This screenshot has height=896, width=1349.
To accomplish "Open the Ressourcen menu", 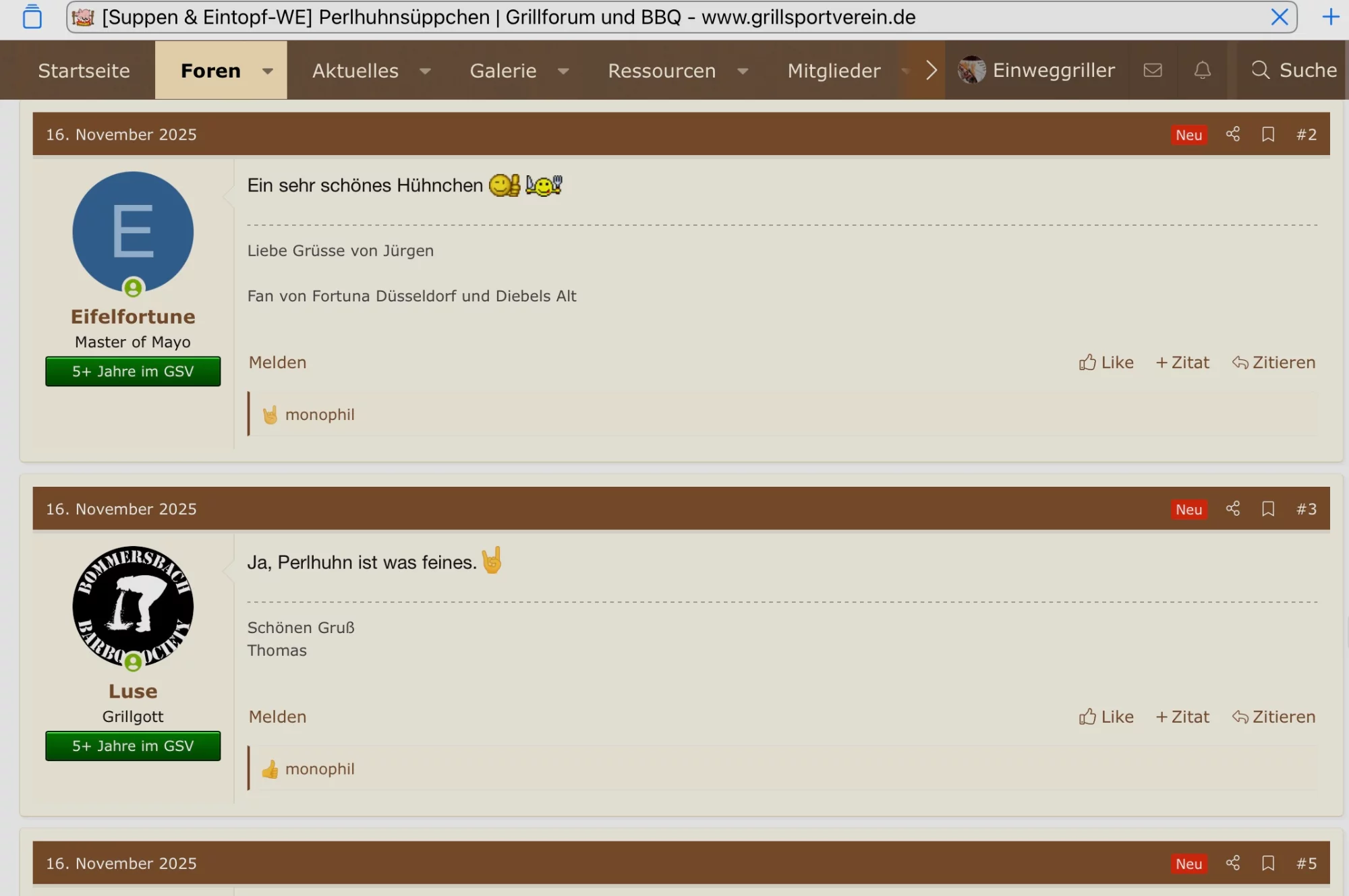I will coord(662,70).
